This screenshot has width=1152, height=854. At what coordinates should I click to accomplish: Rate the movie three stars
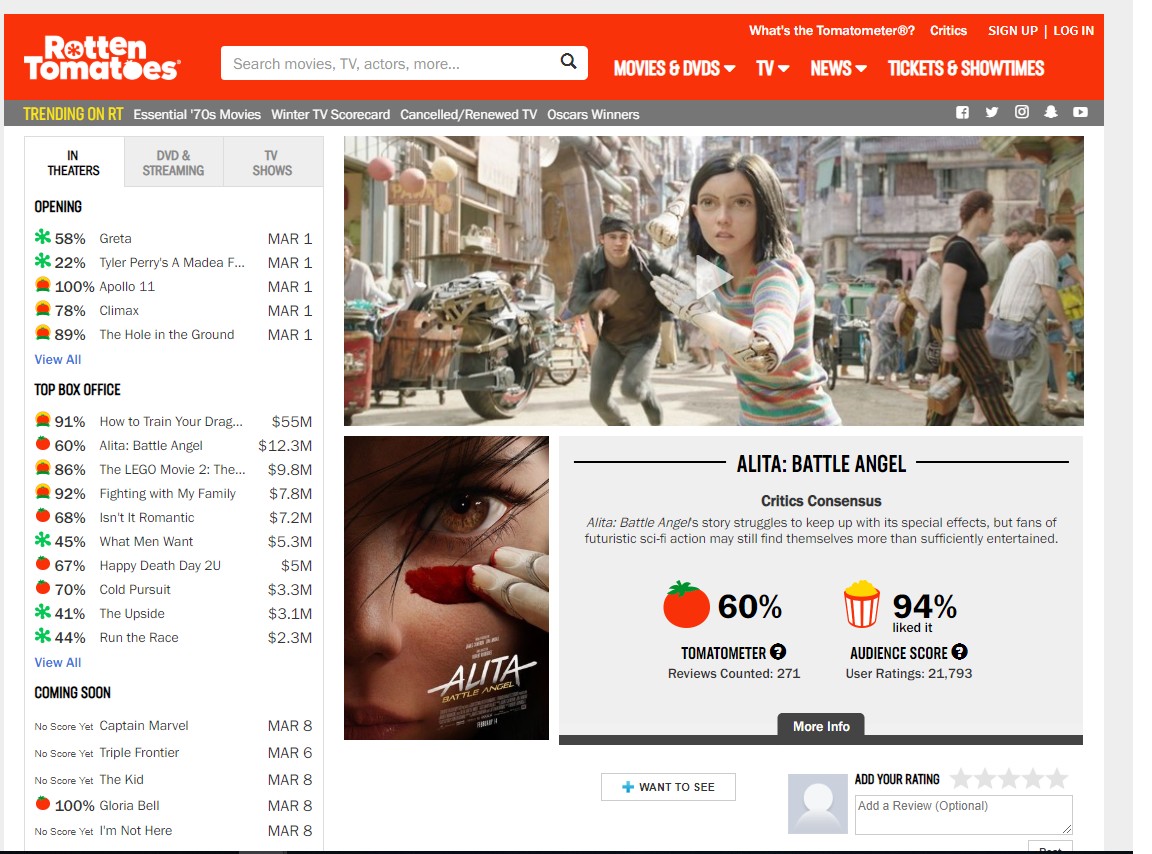coord(1009,778)
